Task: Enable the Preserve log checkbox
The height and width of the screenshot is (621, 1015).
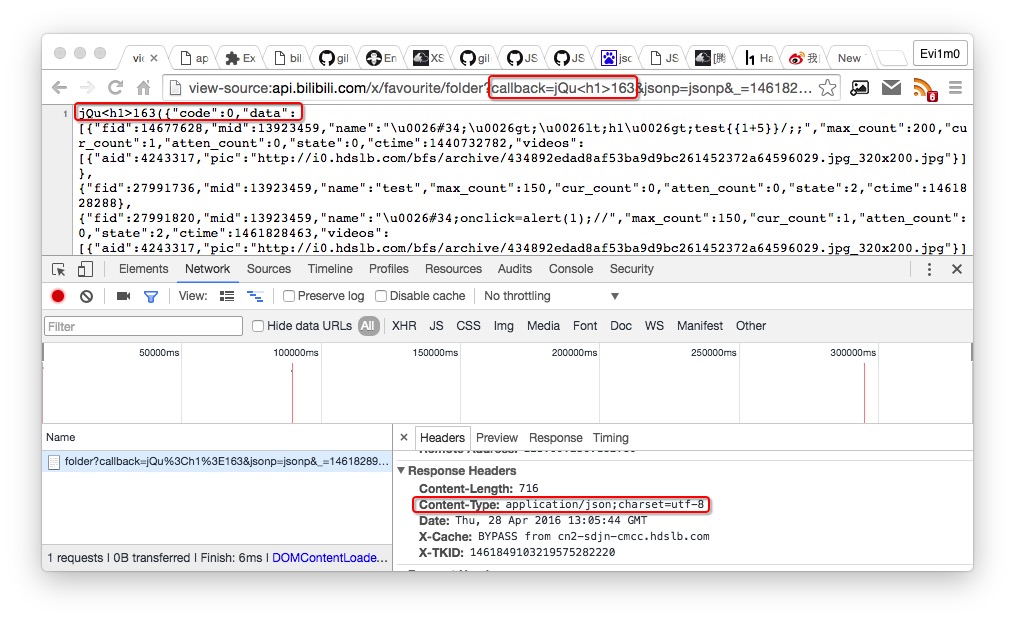Action: 289,296
